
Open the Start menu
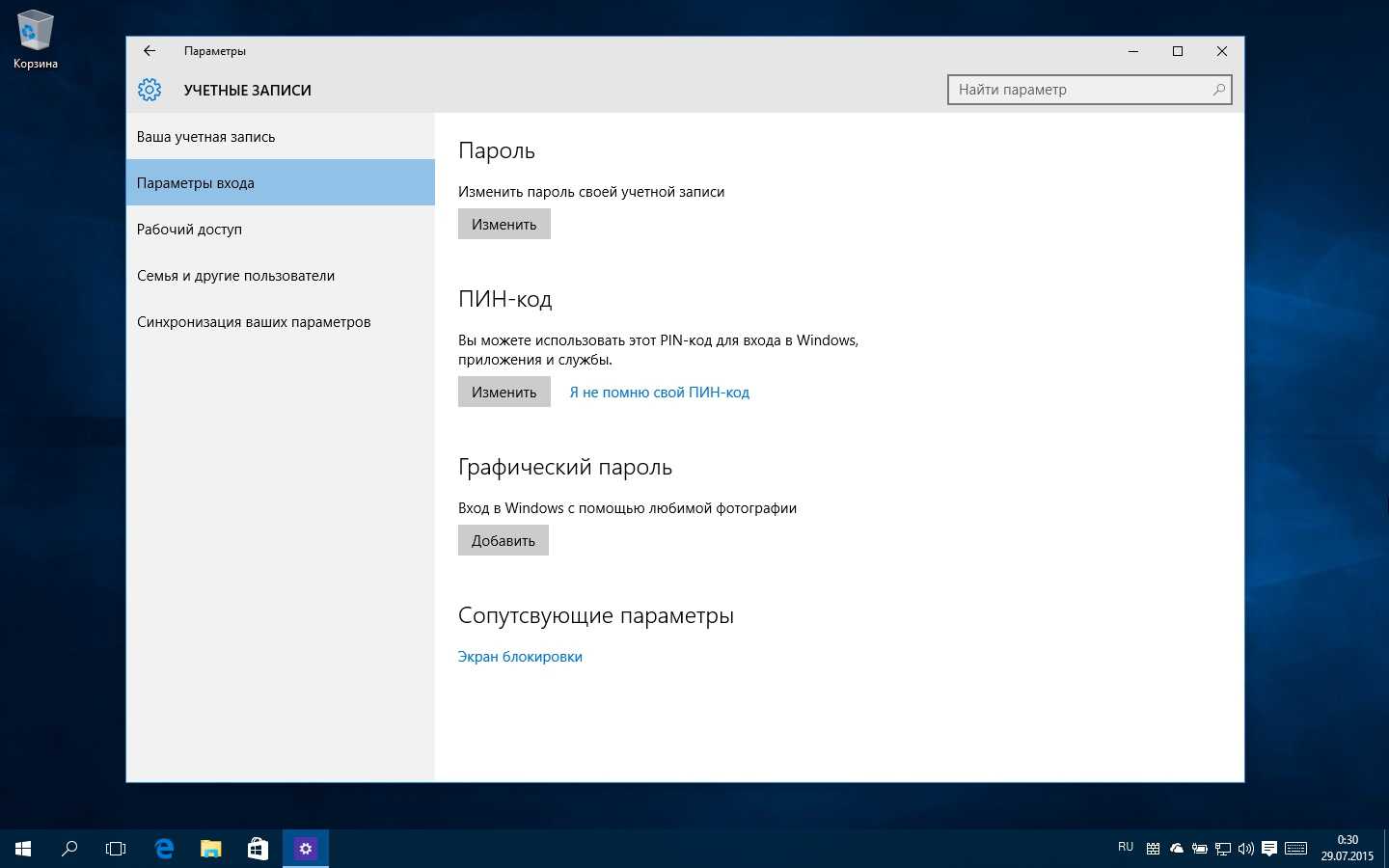23,849
